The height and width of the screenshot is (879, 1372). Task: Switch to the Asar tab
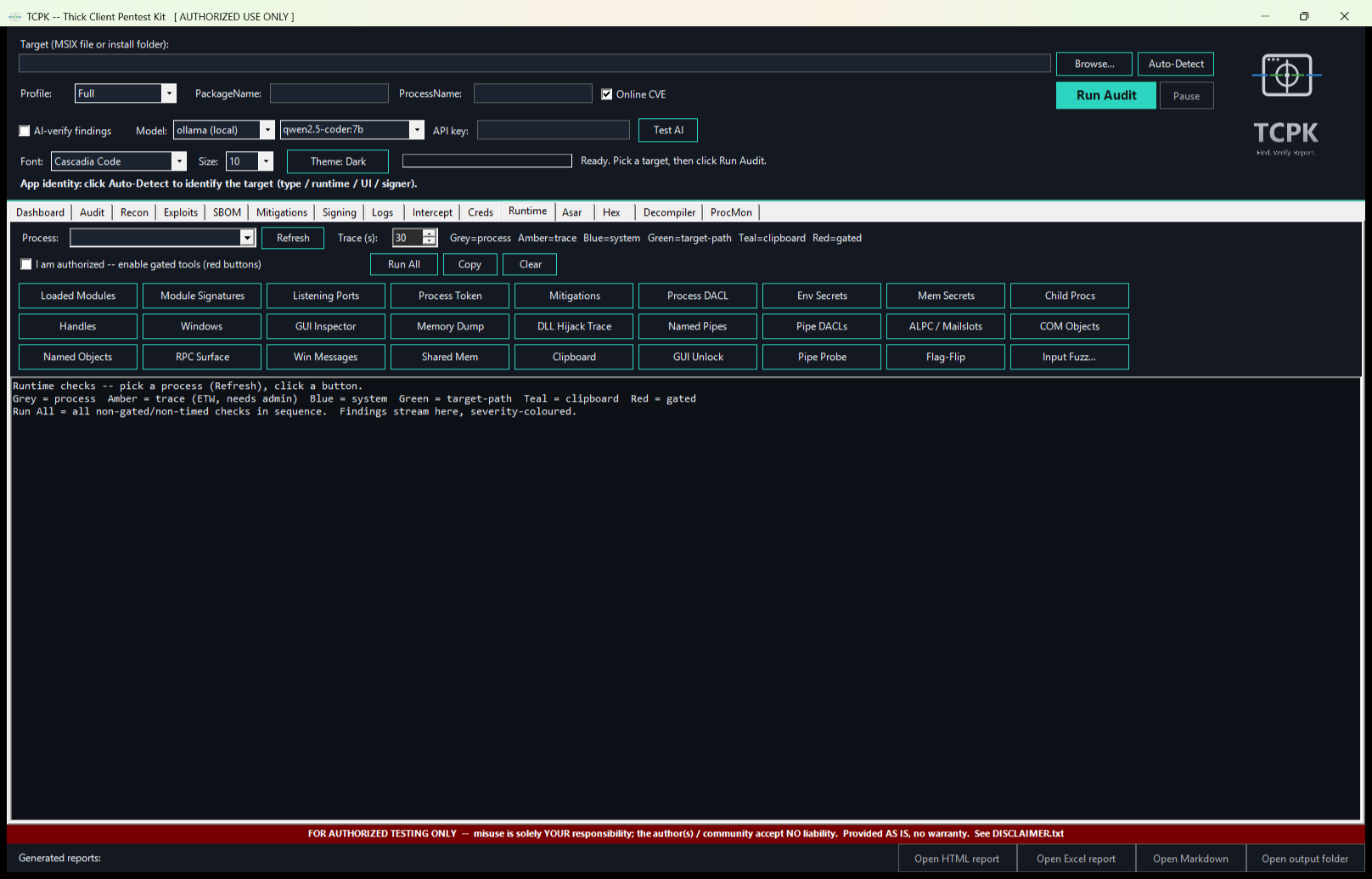tap(572, 212)
